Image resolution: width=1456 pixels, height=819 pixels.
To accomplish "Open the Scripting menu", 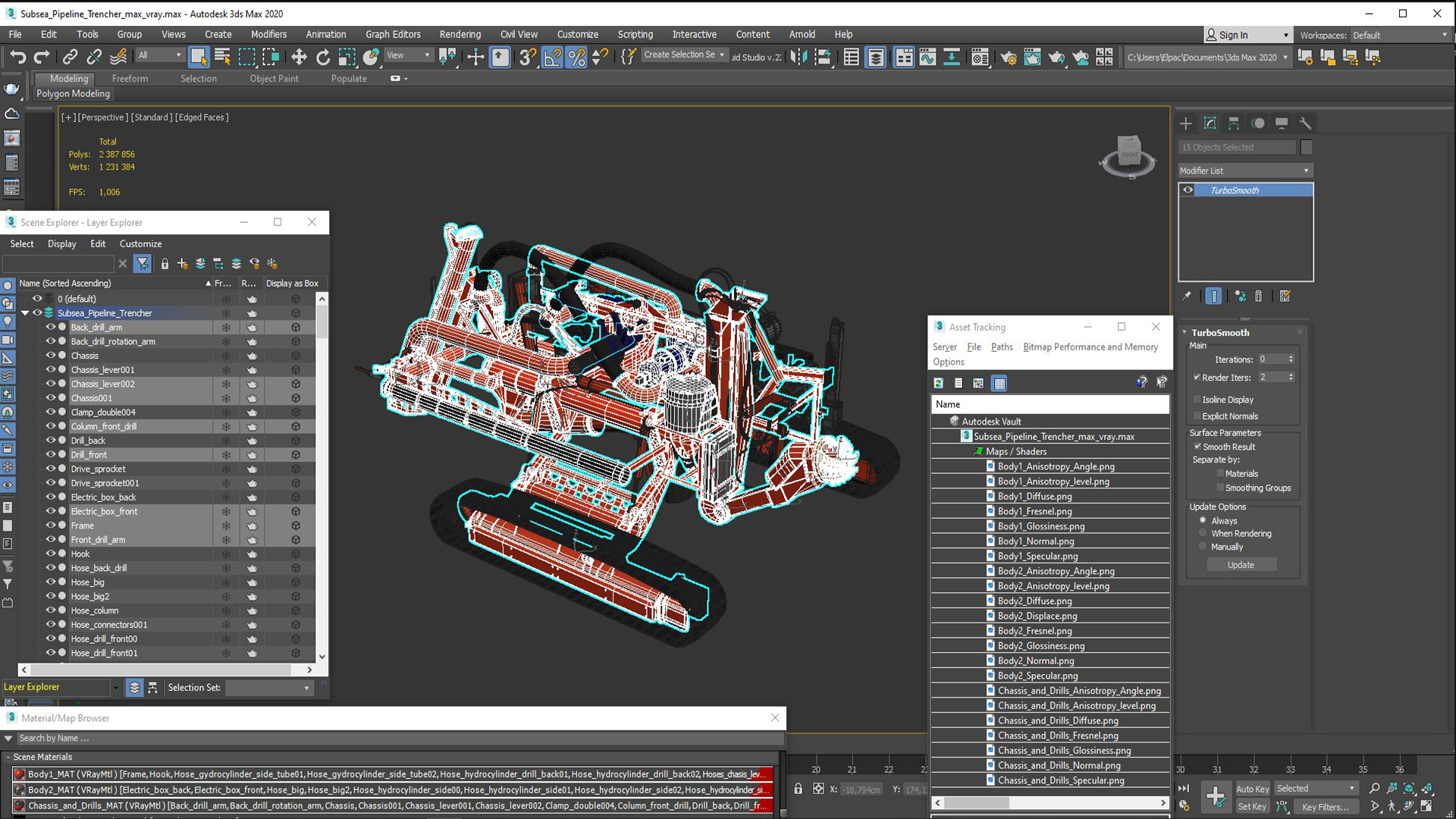I will click(x=635, y=34).
